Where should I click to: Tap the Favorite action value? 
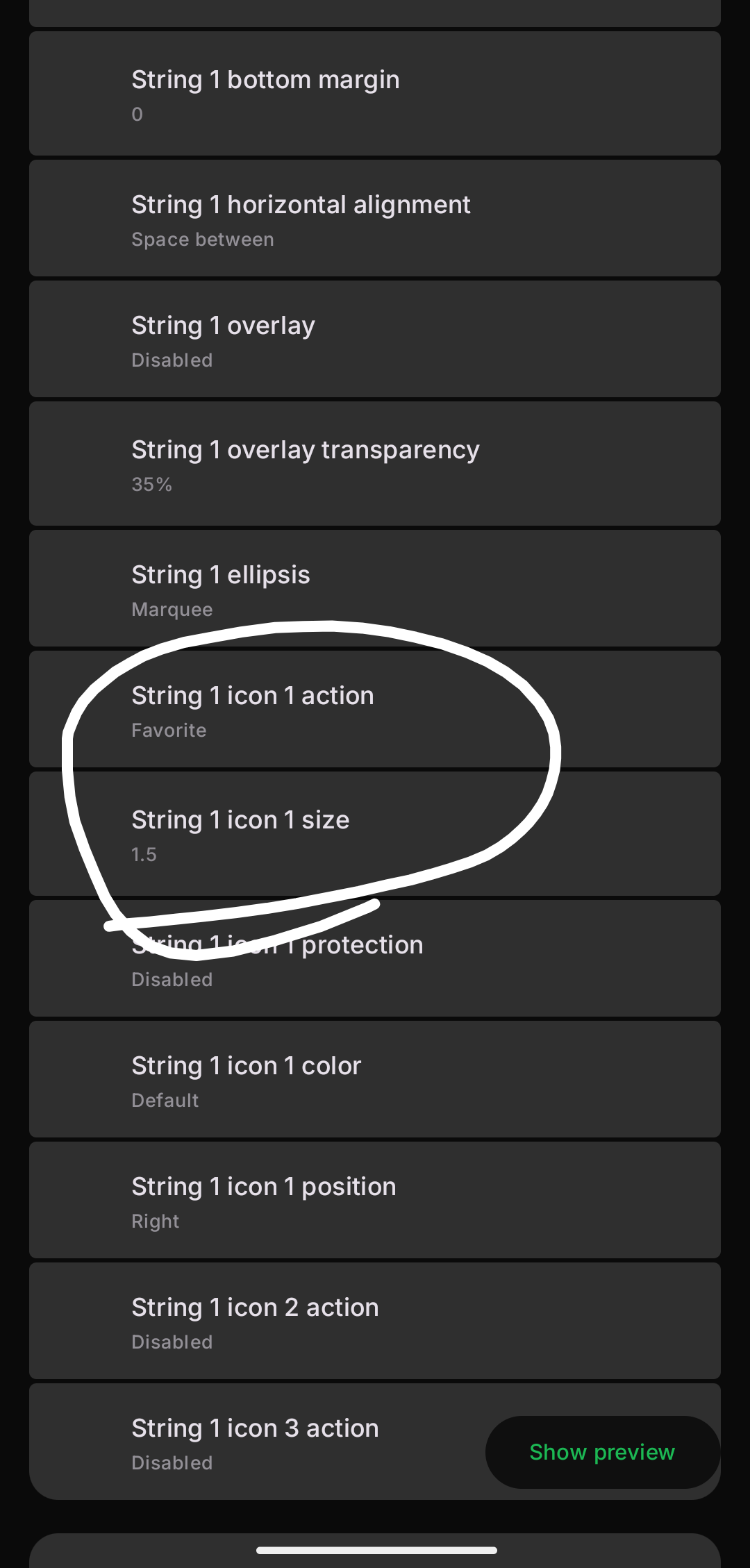(x=169, y=731)
